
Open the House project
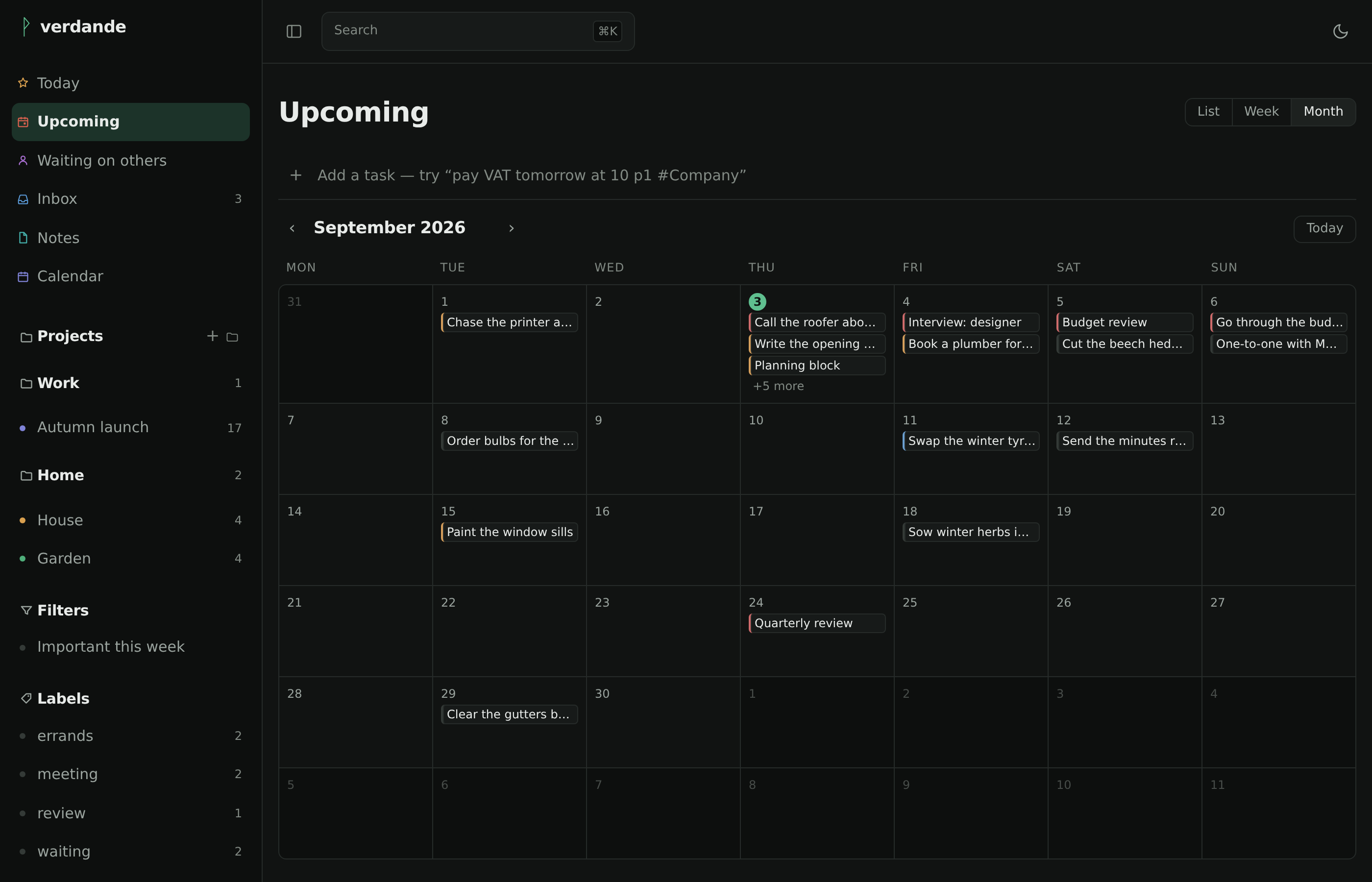(130, 520)
